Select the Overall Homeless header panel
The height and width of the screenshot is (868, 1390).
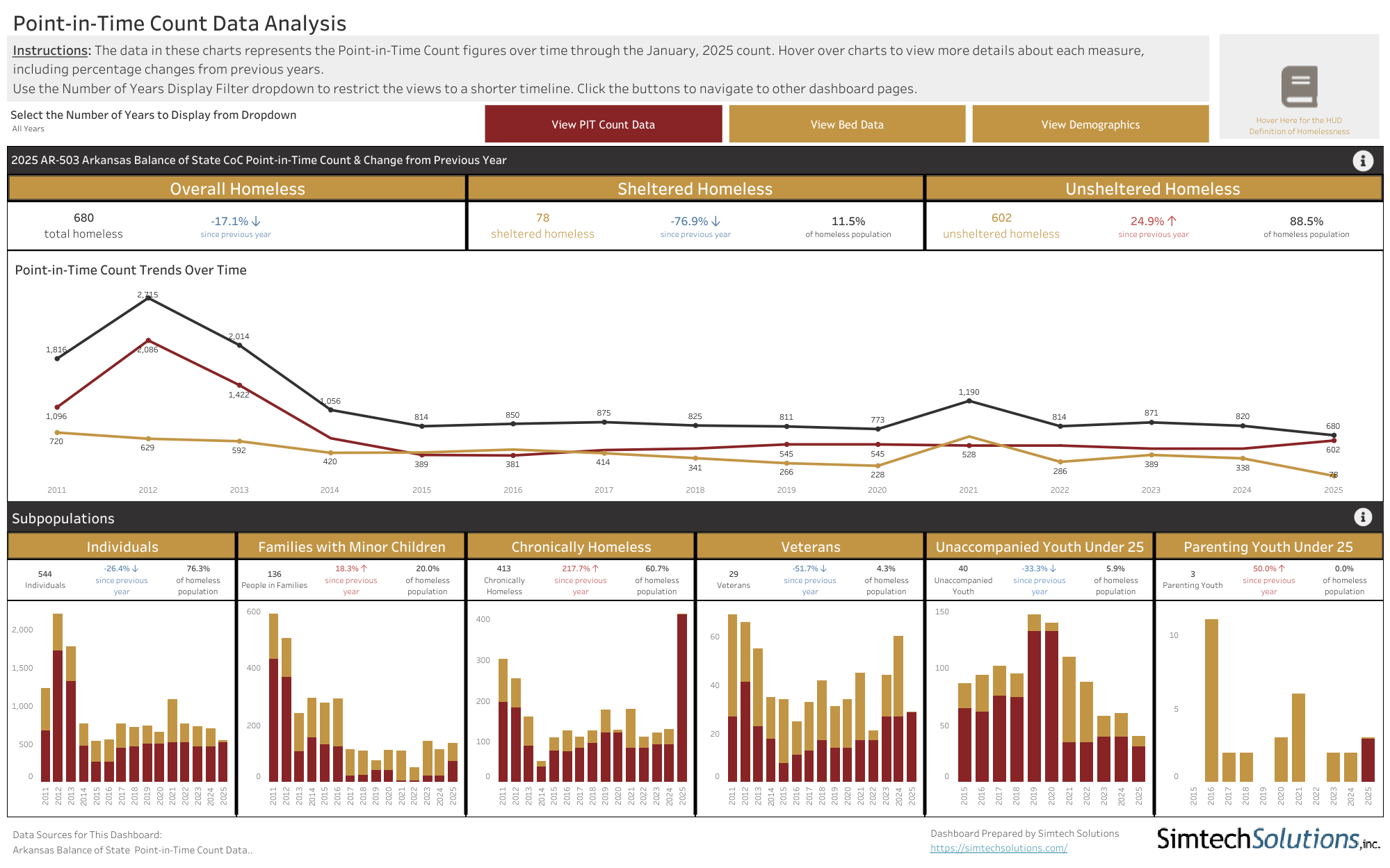coord(237,188)
